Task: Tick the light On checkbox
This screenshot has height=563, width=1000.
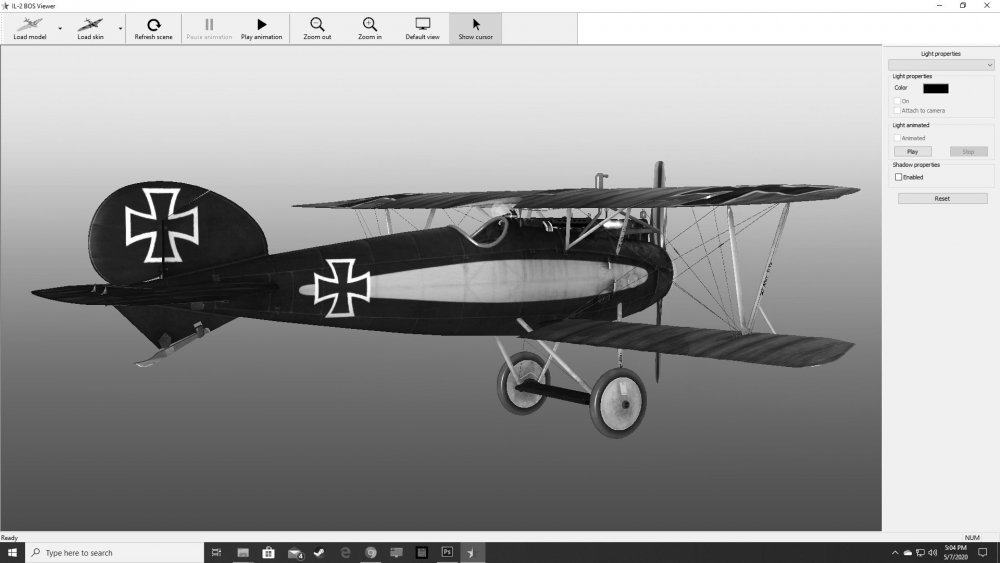Action: pyautogui.click(x=897, y=101)
